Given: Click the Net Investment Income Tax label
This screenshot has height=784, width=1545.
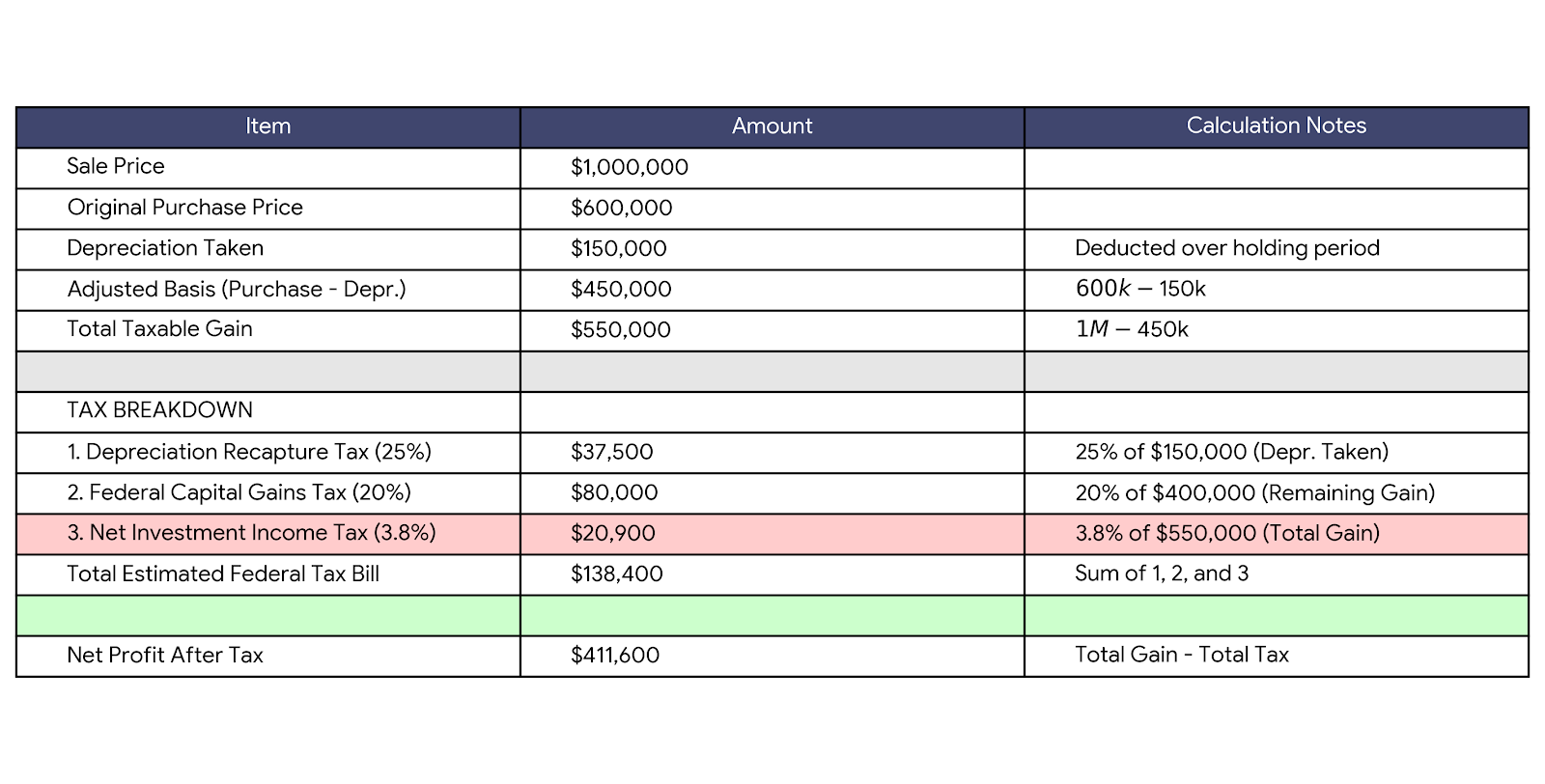Looking at the screenshot, I should point(251,533).
